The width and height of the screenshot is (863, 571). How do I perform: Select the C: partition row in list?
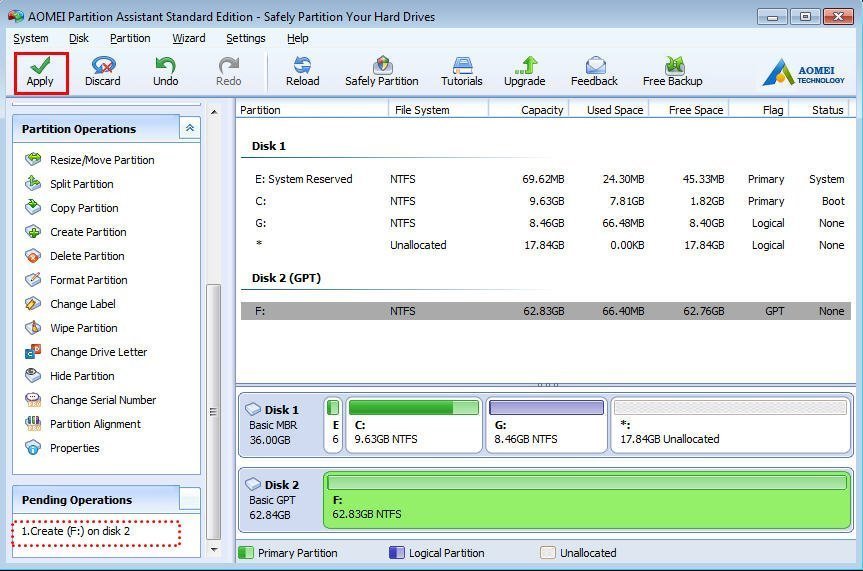tap(545, 201)
